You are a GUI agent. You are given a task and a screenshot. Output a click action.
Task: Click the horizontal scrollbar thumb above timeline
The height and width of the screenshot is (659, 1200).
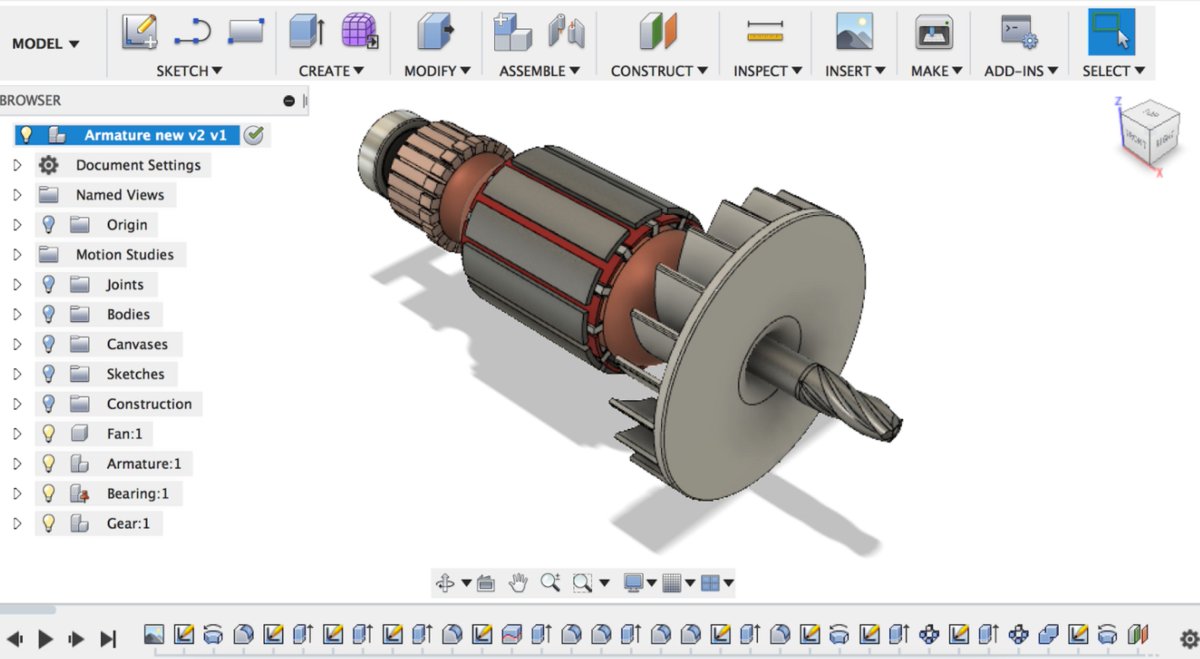28,609
